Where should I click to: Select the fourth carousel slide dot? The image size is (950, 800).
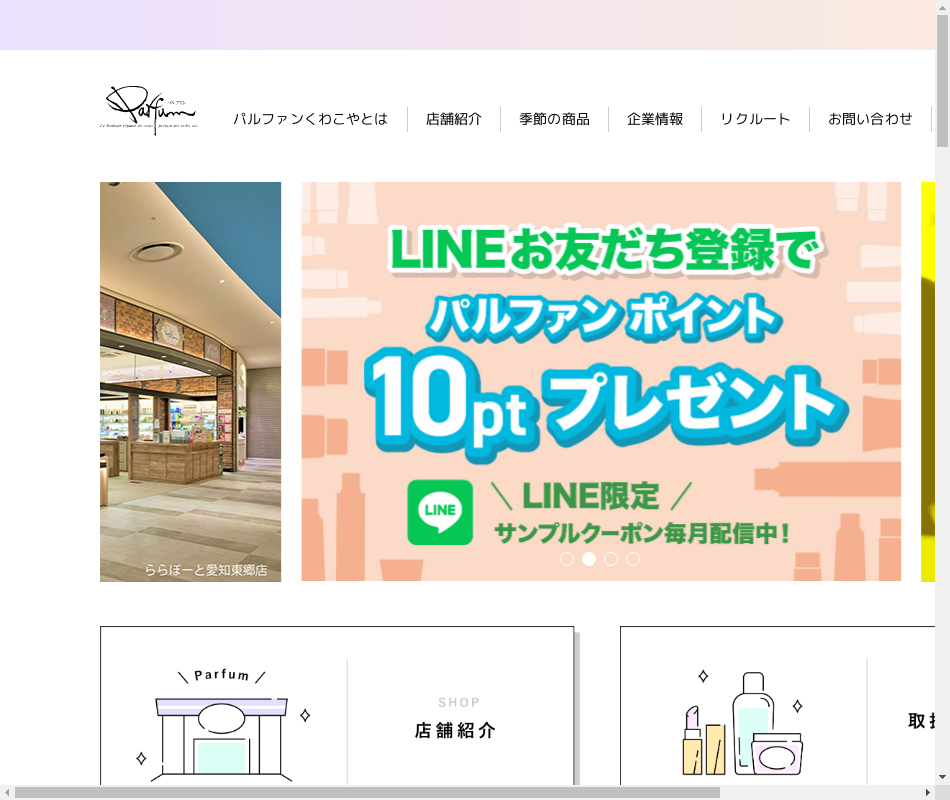tap(633, 559)
